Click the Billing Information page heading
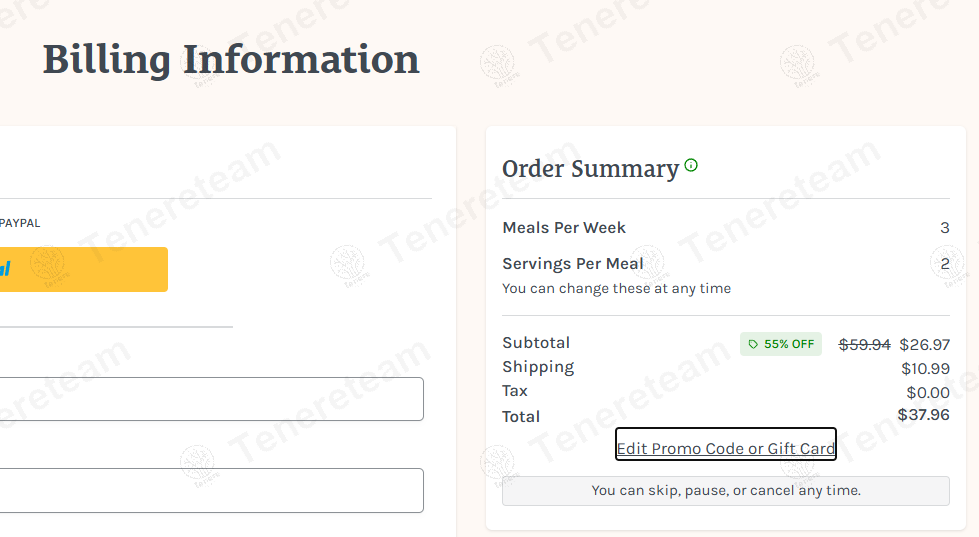This screenshot has width=979, height=537. [x=231, y=60]
